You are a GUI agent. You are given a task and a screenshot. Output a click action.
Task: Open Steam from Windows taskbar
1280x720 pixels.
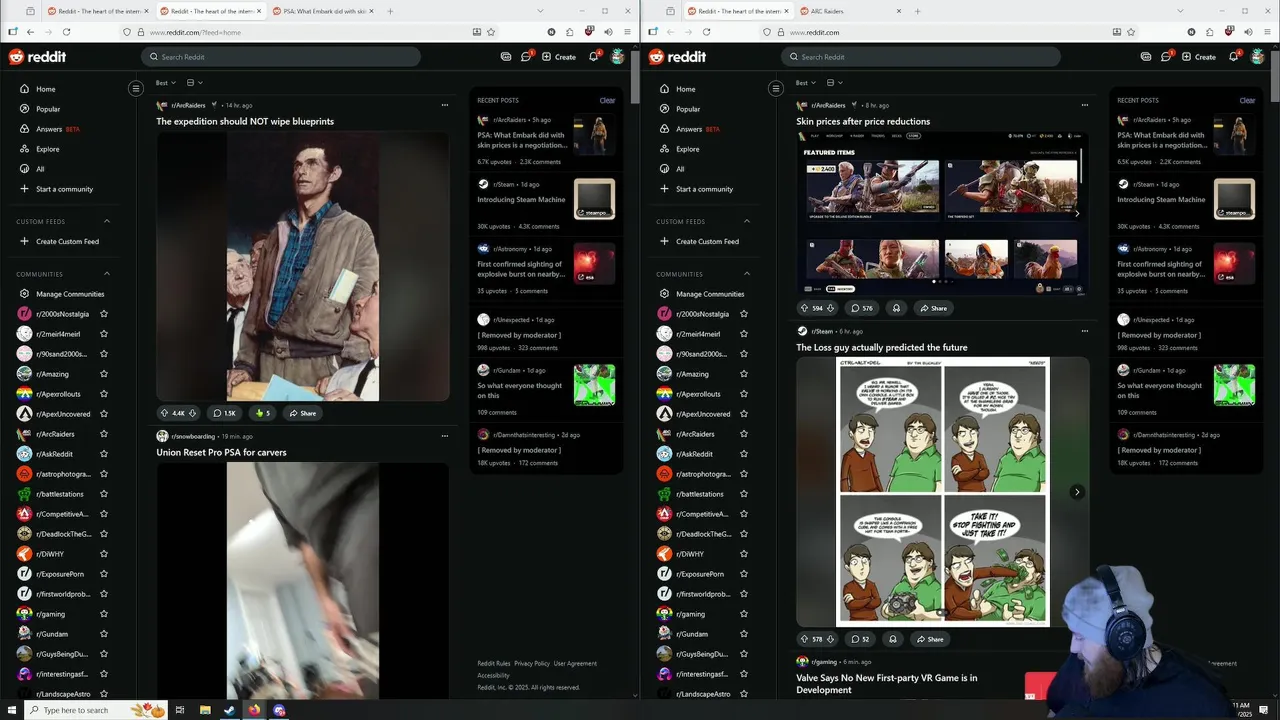[x=229, y=710]
